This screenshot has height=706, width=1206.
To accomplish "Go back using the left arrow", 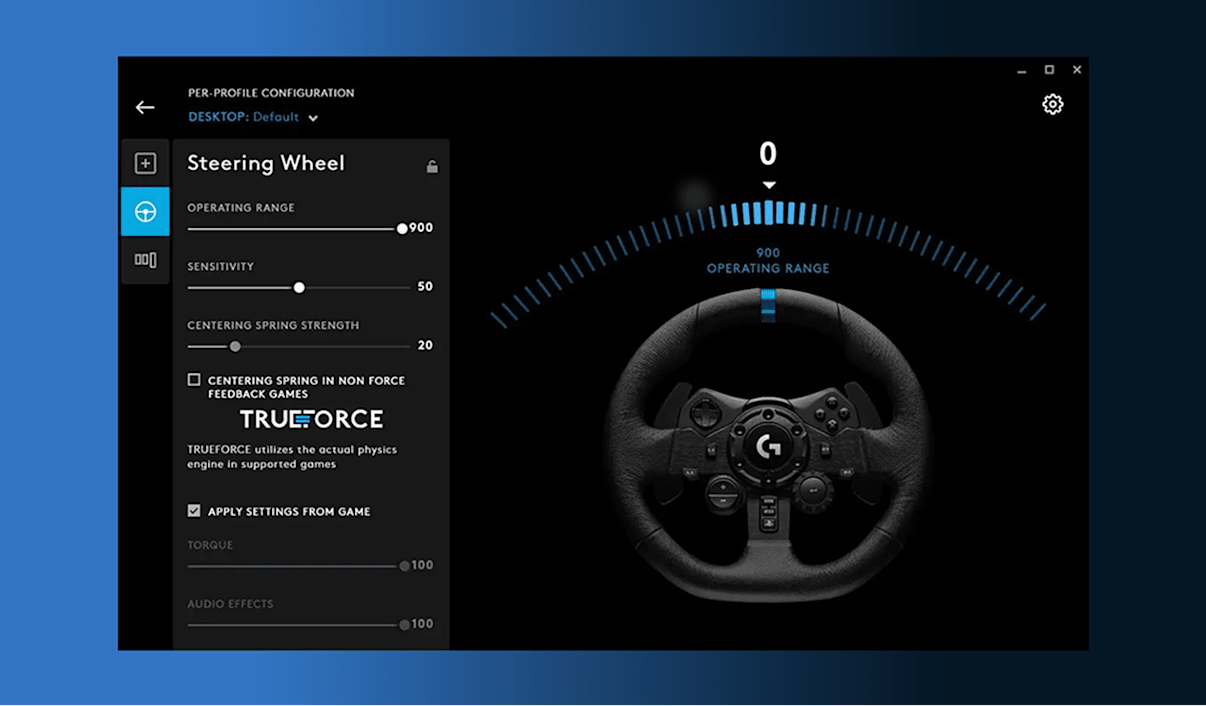I will click(145, 107).
